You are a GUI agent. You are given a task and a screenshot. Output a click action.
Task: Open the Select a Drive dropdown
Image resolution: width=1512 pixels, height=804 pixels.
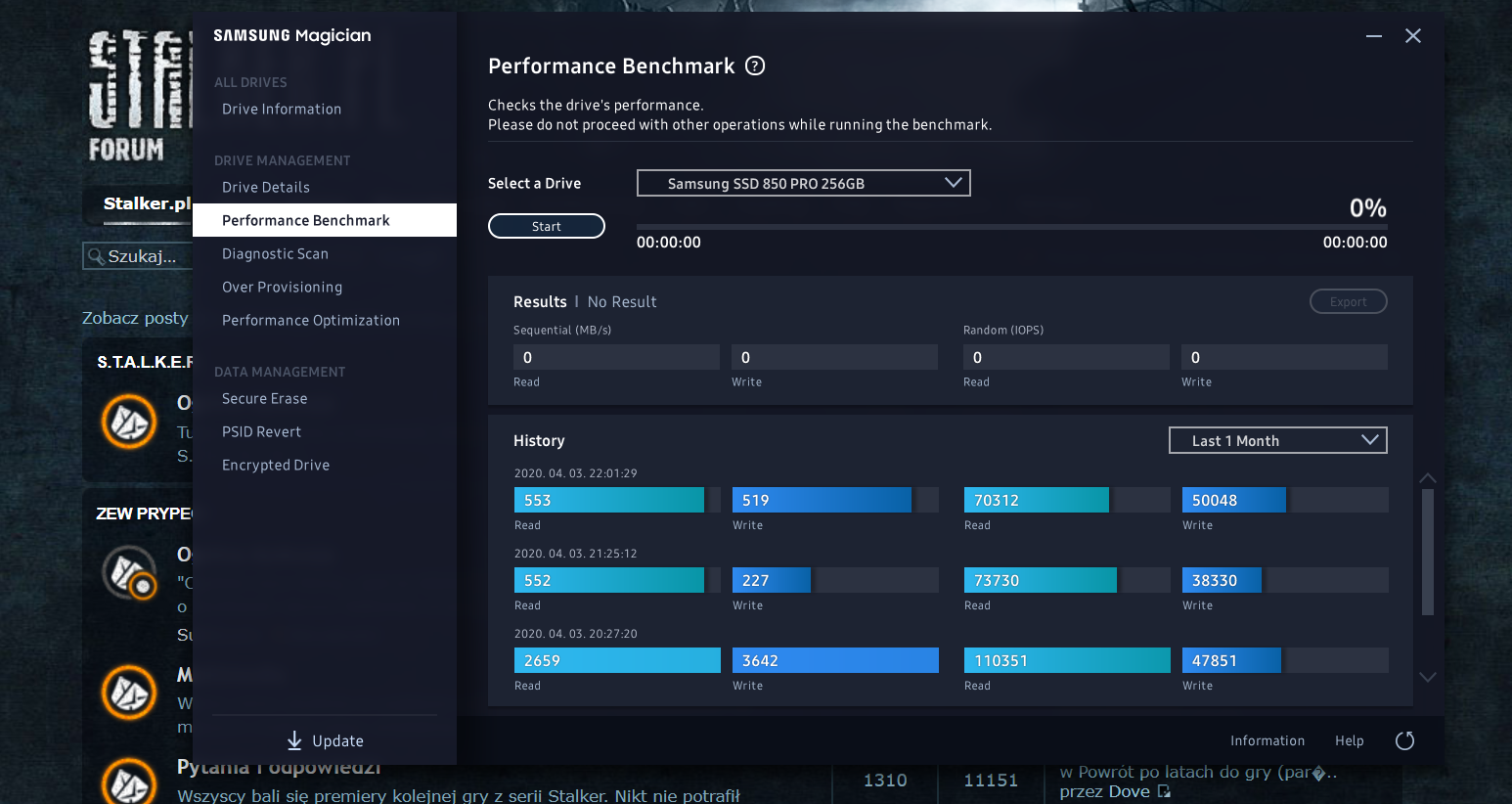point(803,183)
